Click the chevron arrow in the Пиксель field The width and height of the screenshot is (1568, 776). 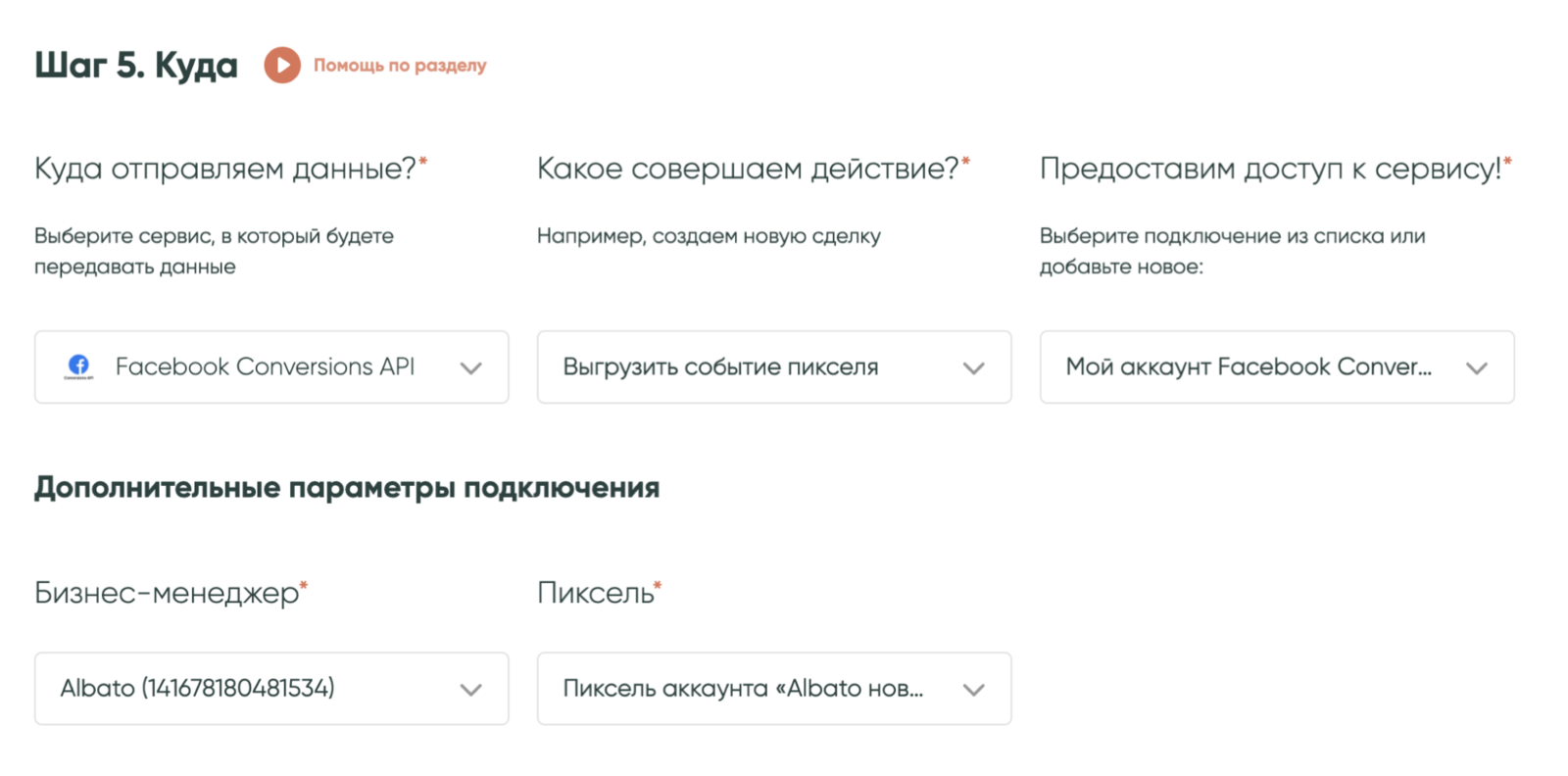[x=973, y=690]
